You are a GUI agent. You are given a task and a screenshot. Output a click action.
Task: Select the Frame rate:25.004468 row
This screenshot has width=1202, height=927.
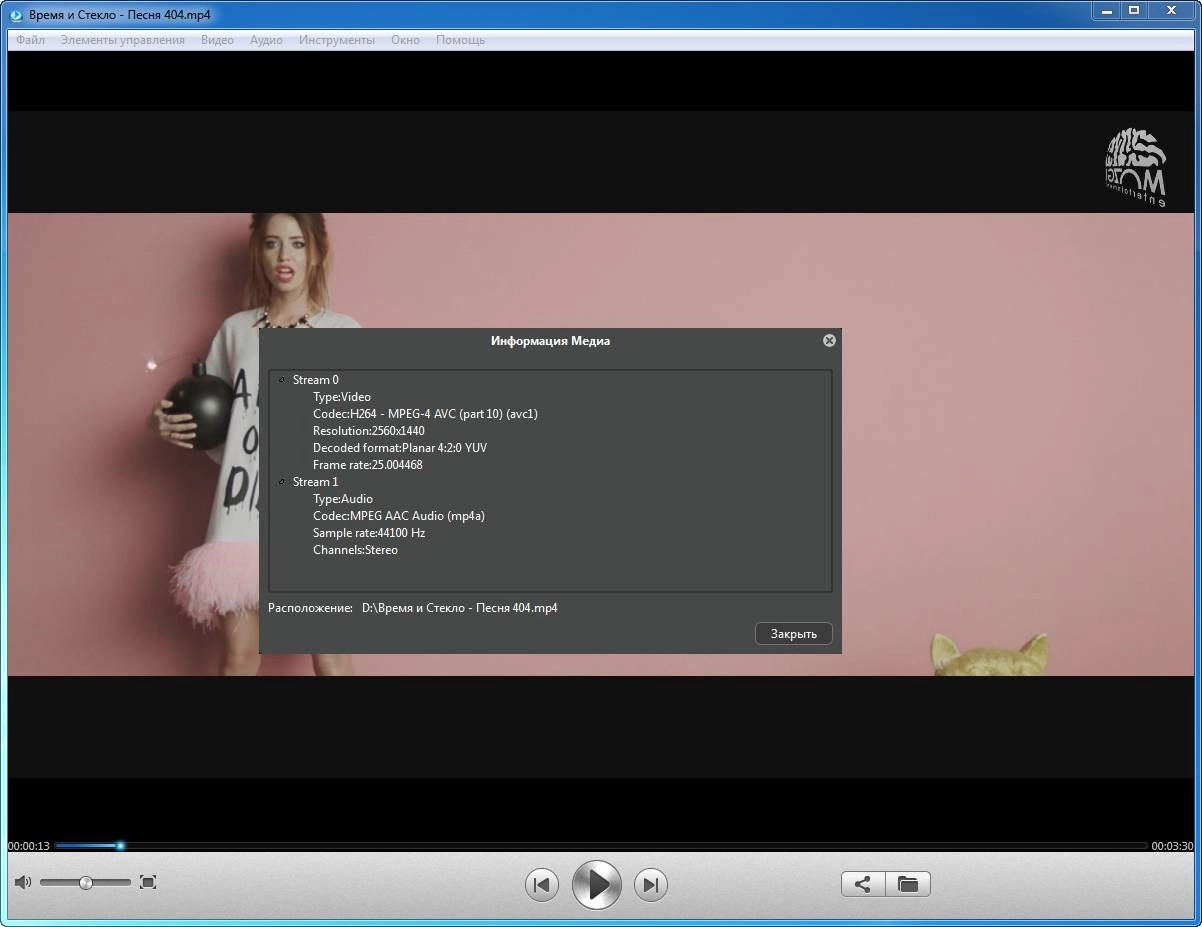click(x=367, y=465)
